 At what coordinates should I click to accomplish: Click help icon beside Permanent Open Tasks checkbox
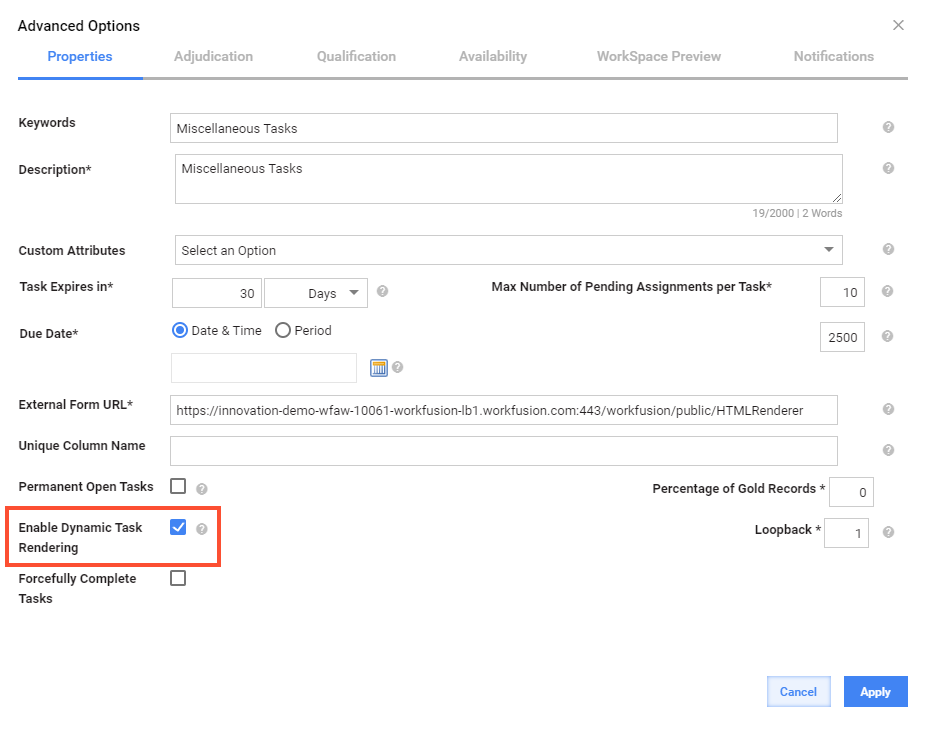[201, 489]
